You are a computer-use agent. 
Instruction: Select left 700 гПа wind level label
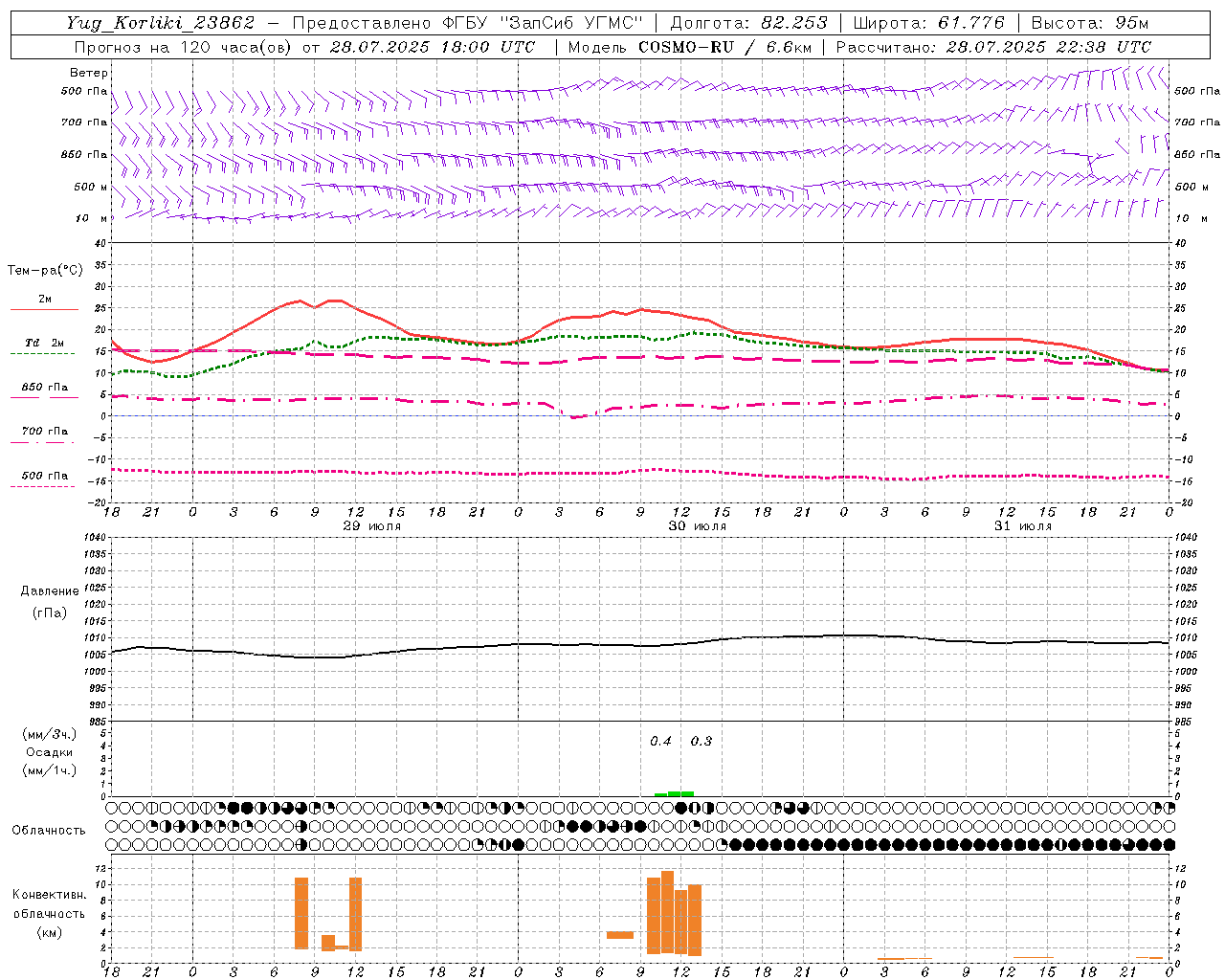tap(84, 122)
